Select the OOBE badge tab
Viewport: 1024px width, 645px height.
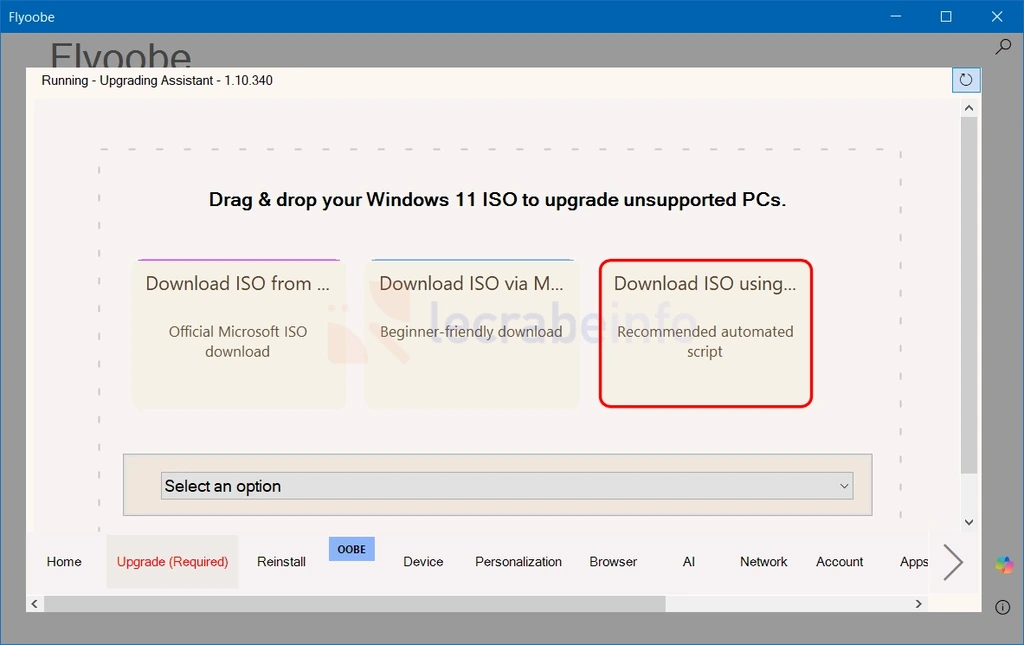point(351,550)
